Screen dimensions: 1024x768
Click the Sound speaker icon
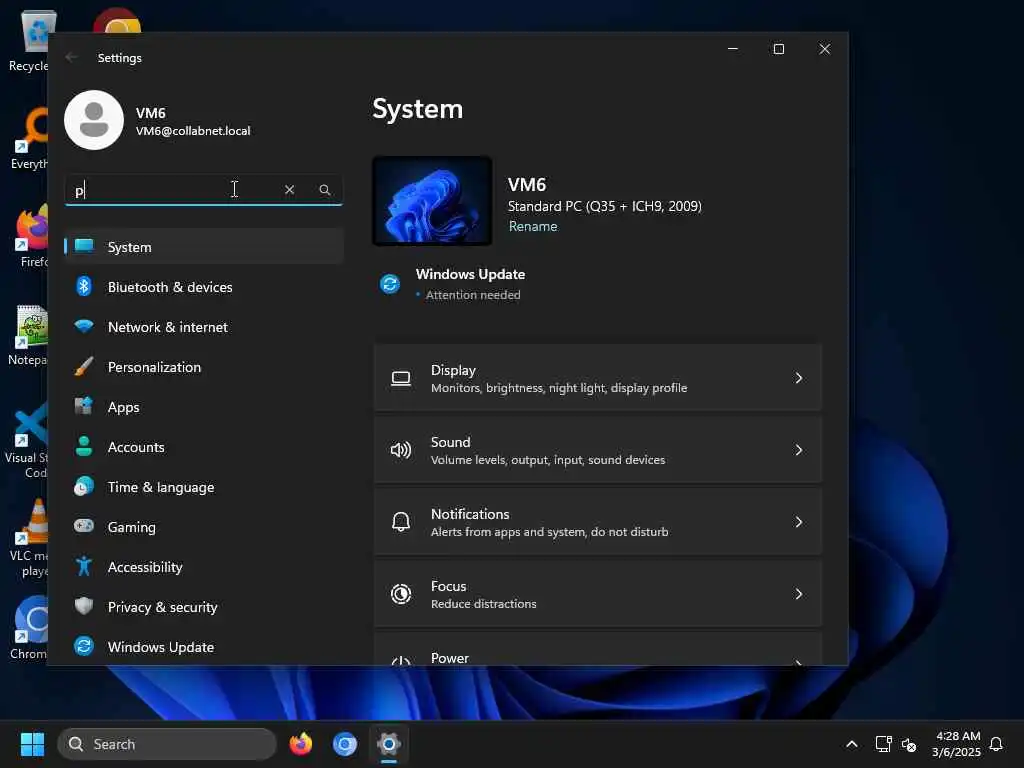point(401,450)
